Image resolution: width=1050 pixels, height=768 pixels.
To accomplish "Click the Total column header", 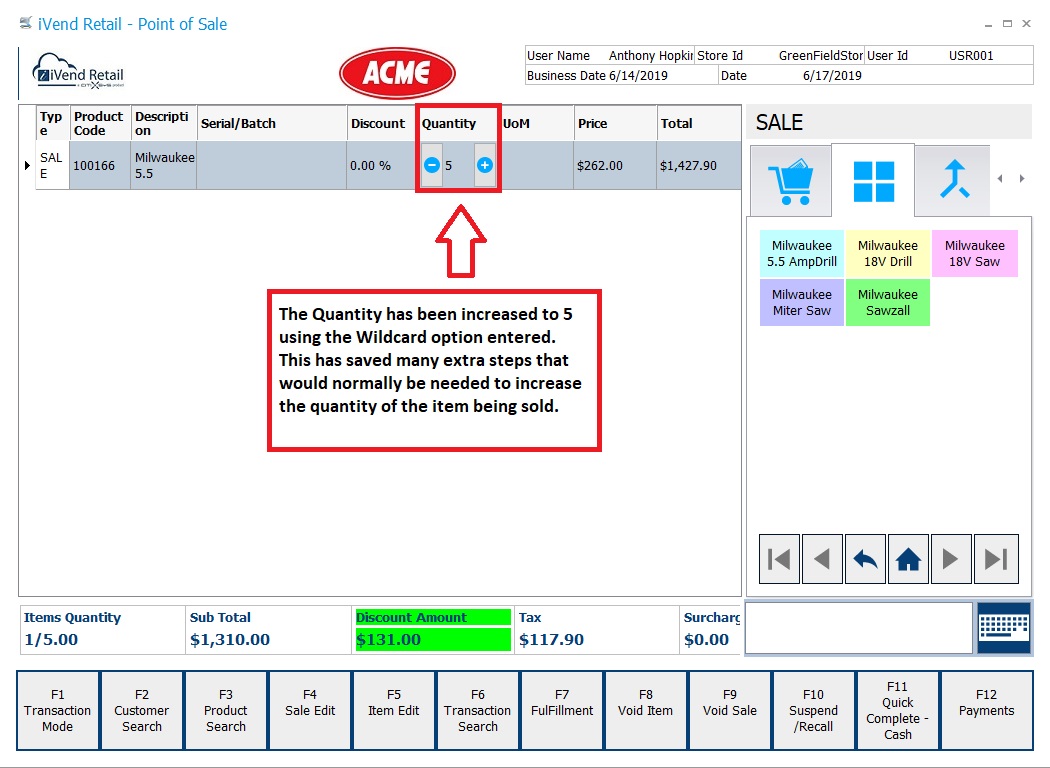I will (698, 123).
